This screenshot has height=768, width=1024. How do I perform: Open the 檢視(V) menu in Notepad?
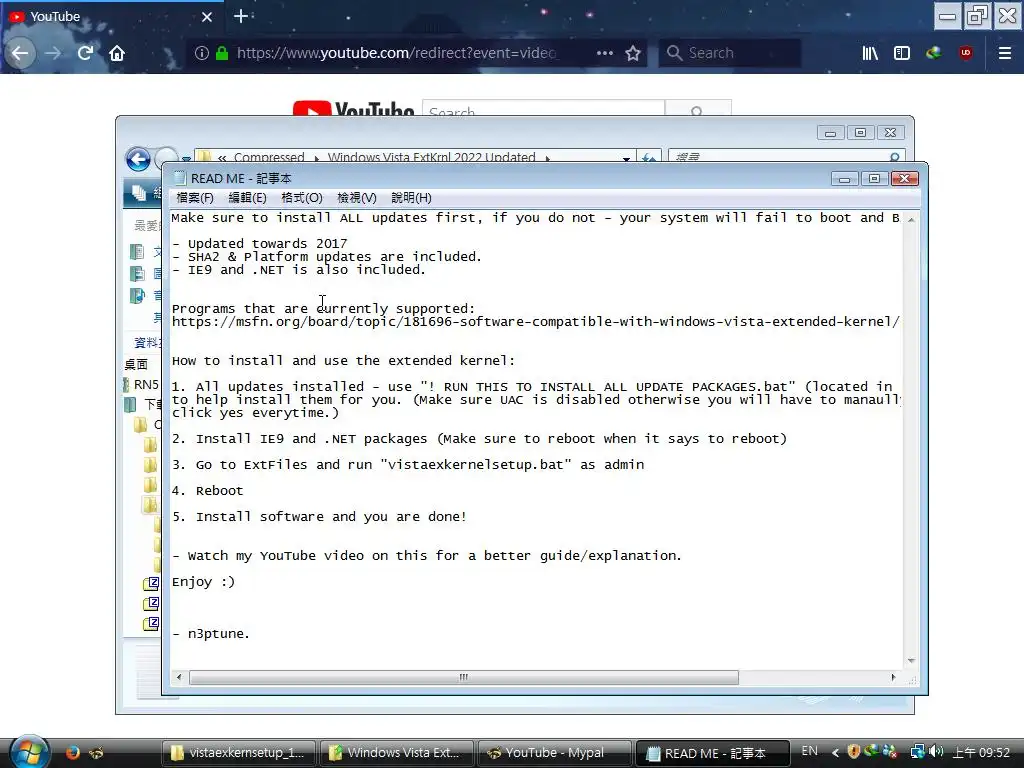pyautogui.click(x=357, y=198)
